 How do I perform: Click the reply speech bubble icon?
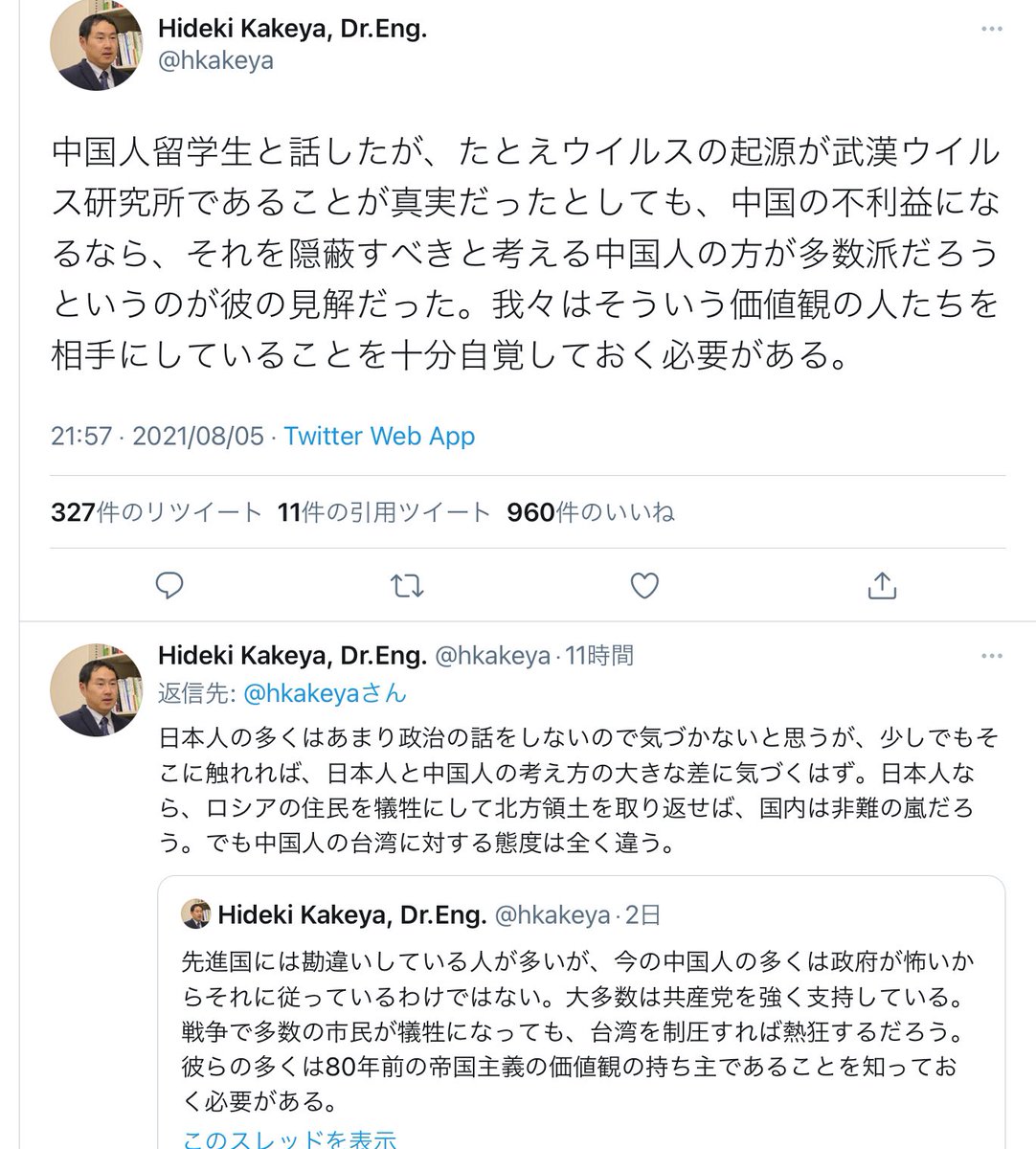pos(169,585)
